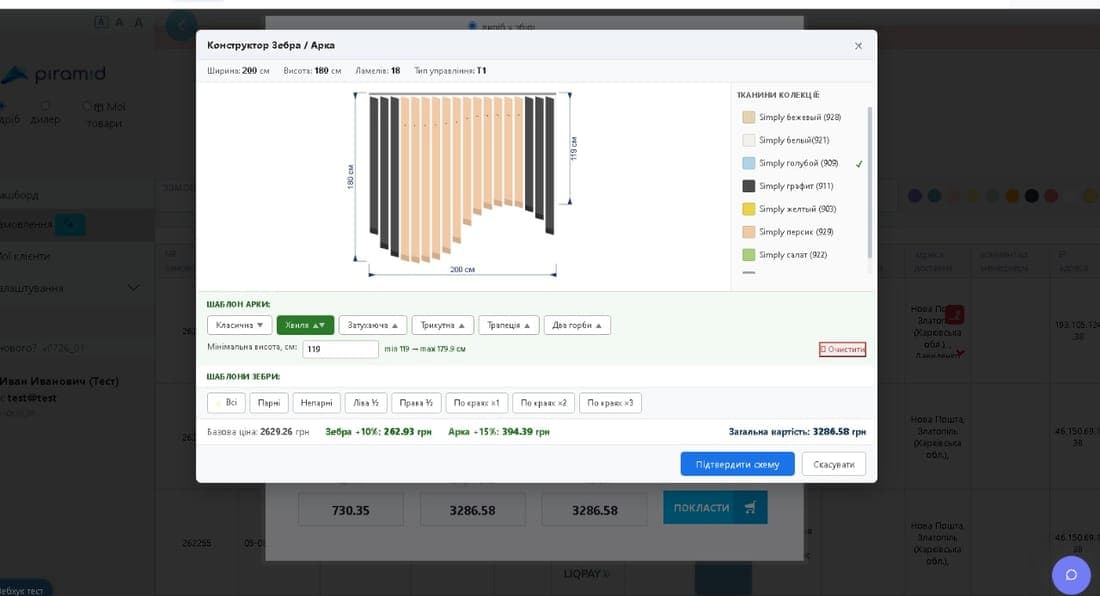Screen dimensions: 1100x596
Task: Apply zebra template Ліва ½
Action: point(365,403)
